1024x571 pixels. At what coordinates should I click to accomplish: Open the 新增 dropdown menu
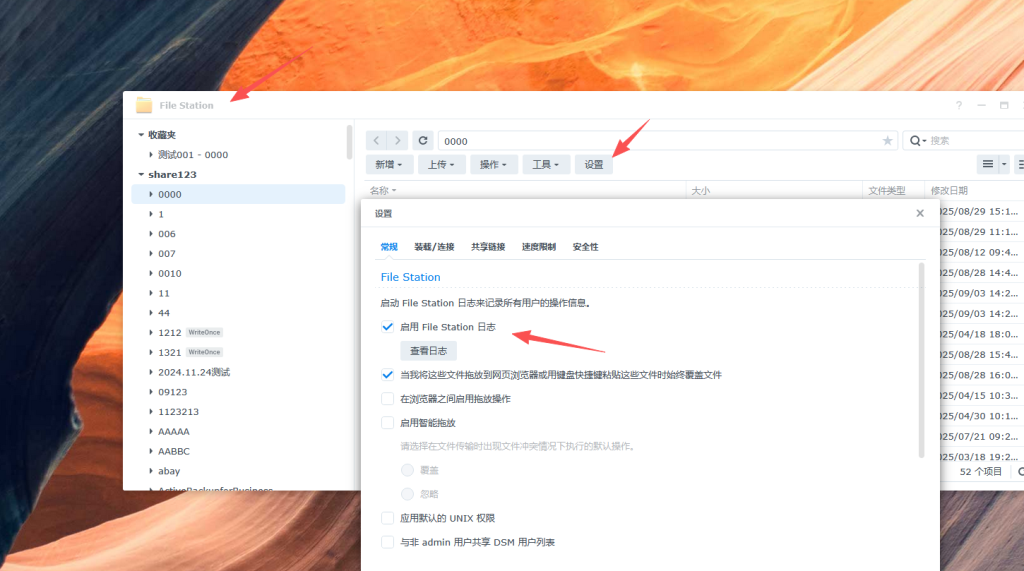tap(389, 164)
